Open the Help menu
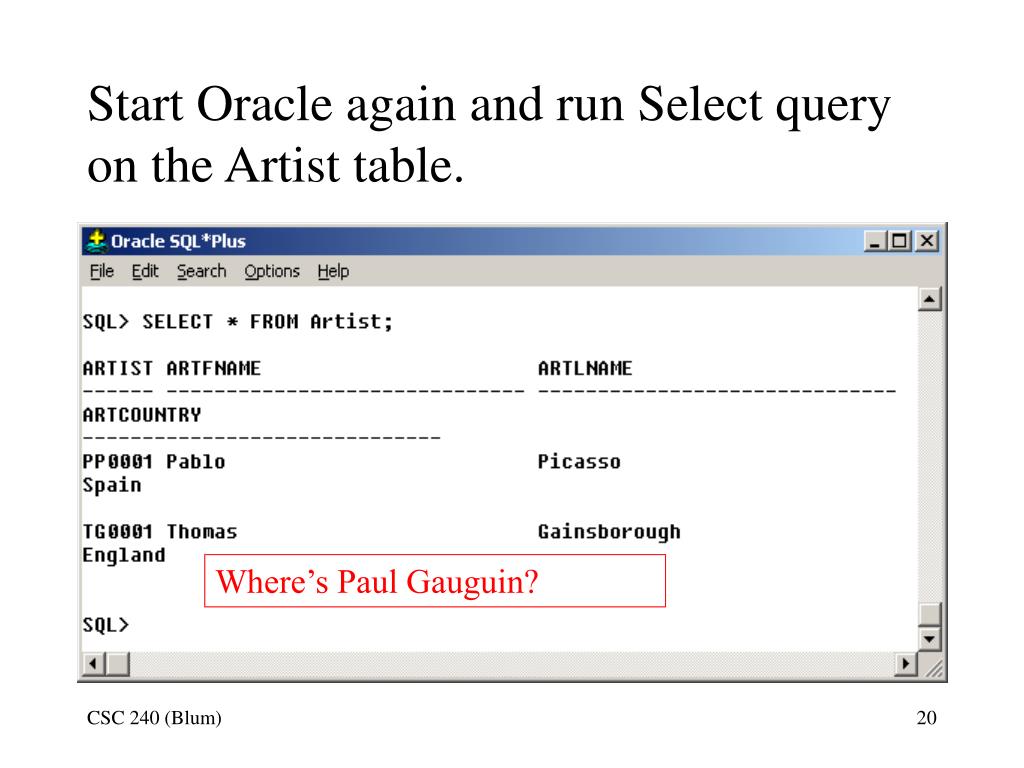 pyautogui.click(x=333, y=271)
